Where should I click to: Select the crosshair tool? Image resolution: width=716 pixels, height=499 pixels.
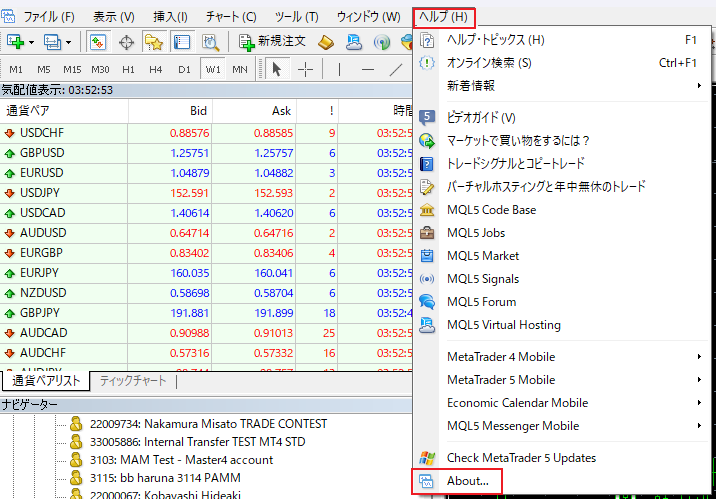coord(305,69)
